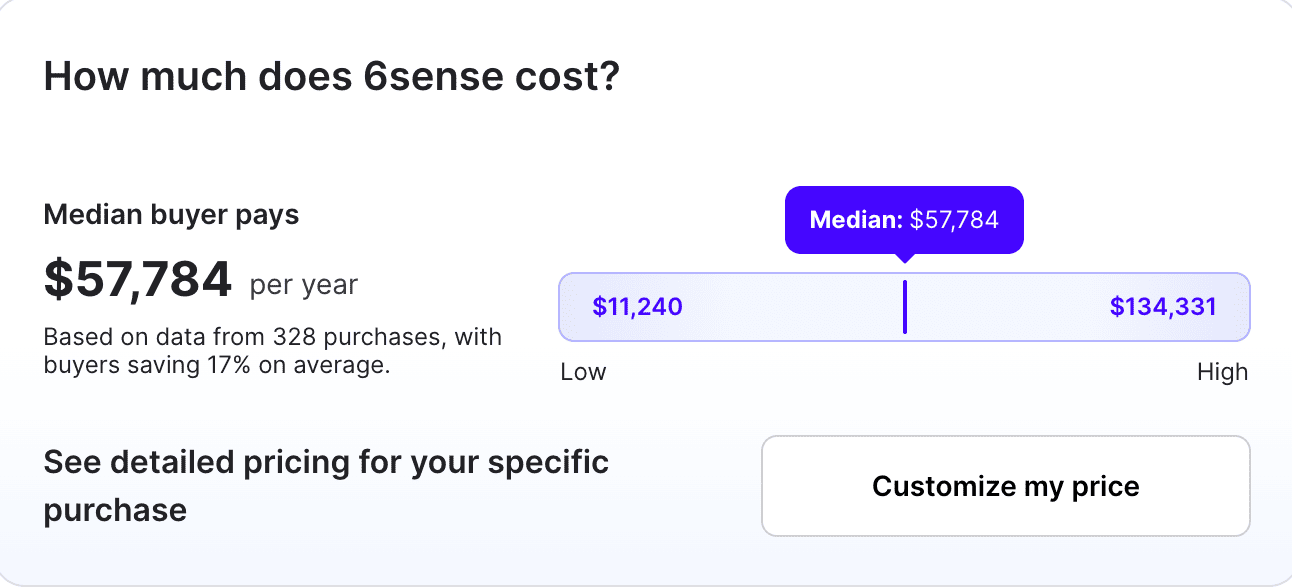Screen dimensions: 1292x588
Task: Click the median marker line on price range
Action: point(904,307)
